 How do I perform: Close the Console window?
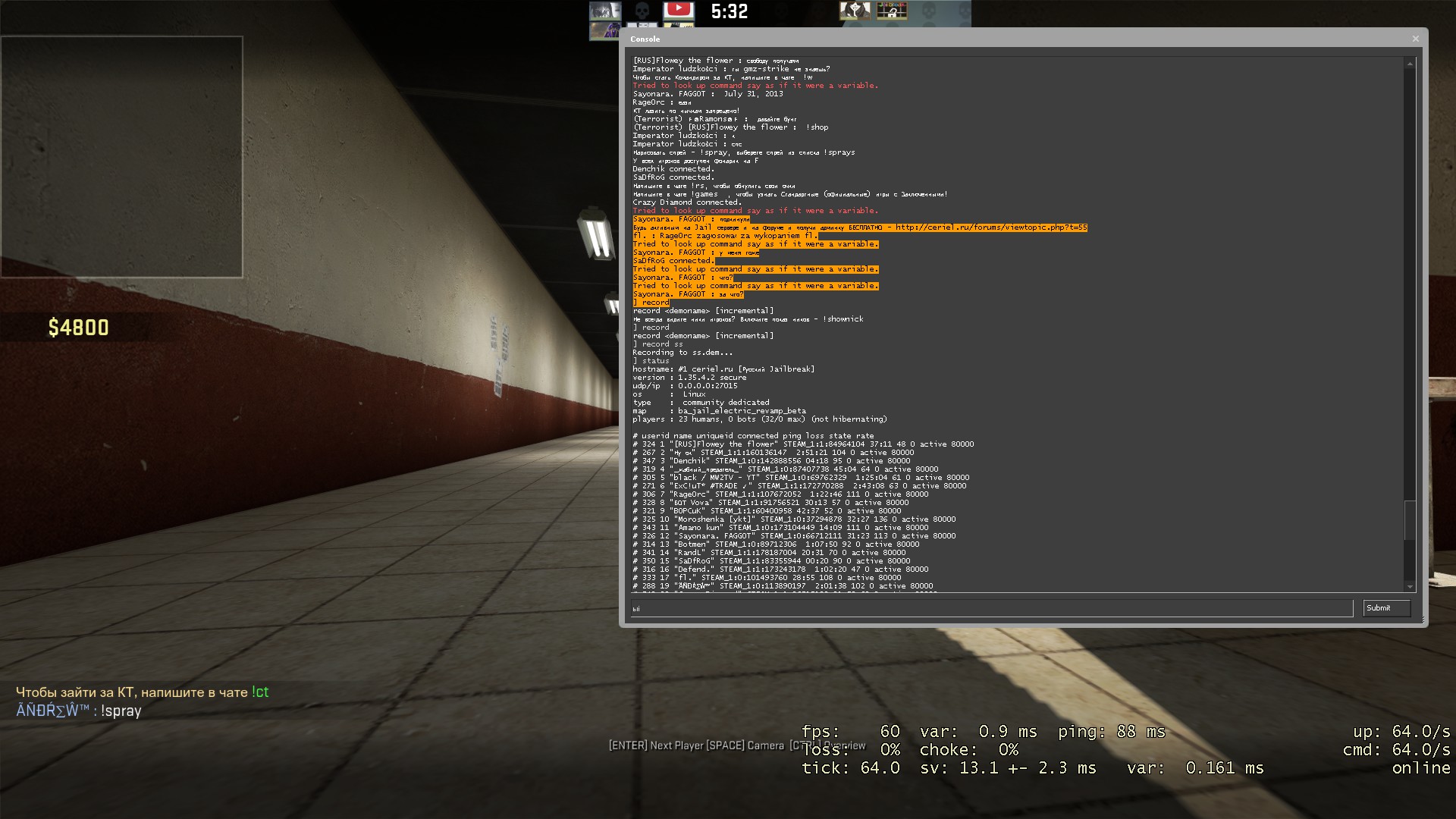click(x=1415, y=39)
